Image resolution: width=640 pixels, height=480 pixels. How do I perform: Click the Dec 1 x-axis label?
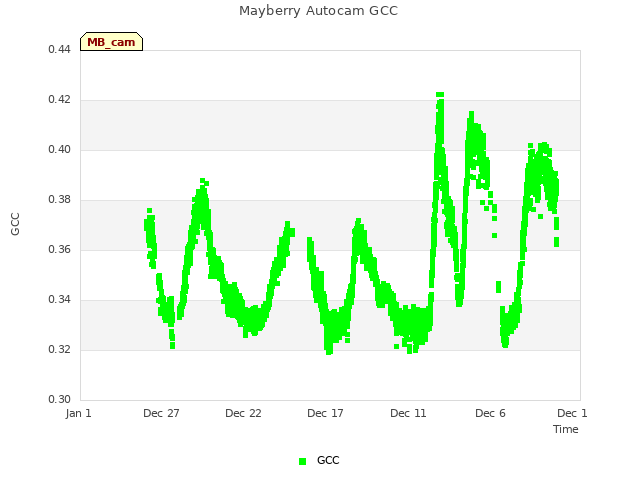[572, 413]
